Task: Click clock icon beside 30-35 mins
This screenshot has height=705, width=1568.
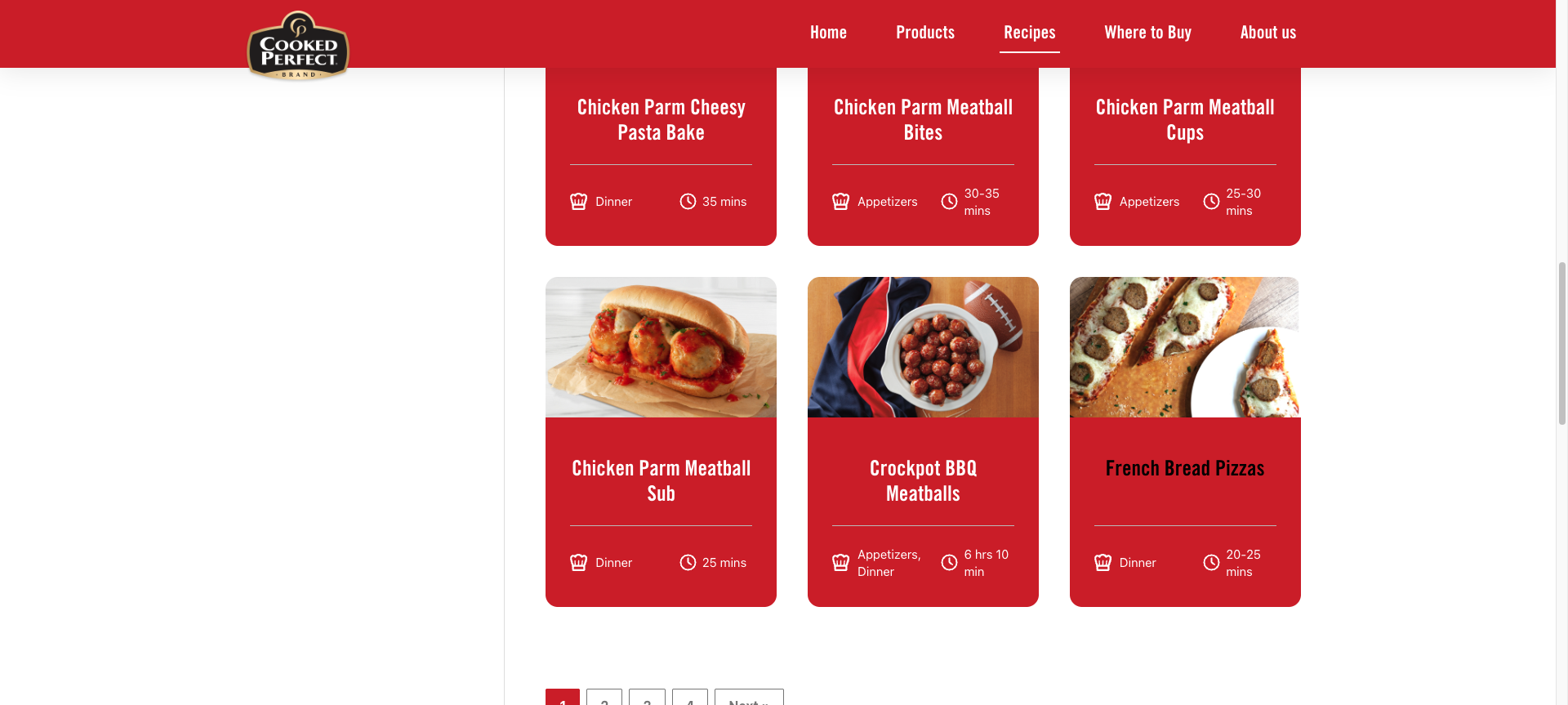Action: (949, 201)
